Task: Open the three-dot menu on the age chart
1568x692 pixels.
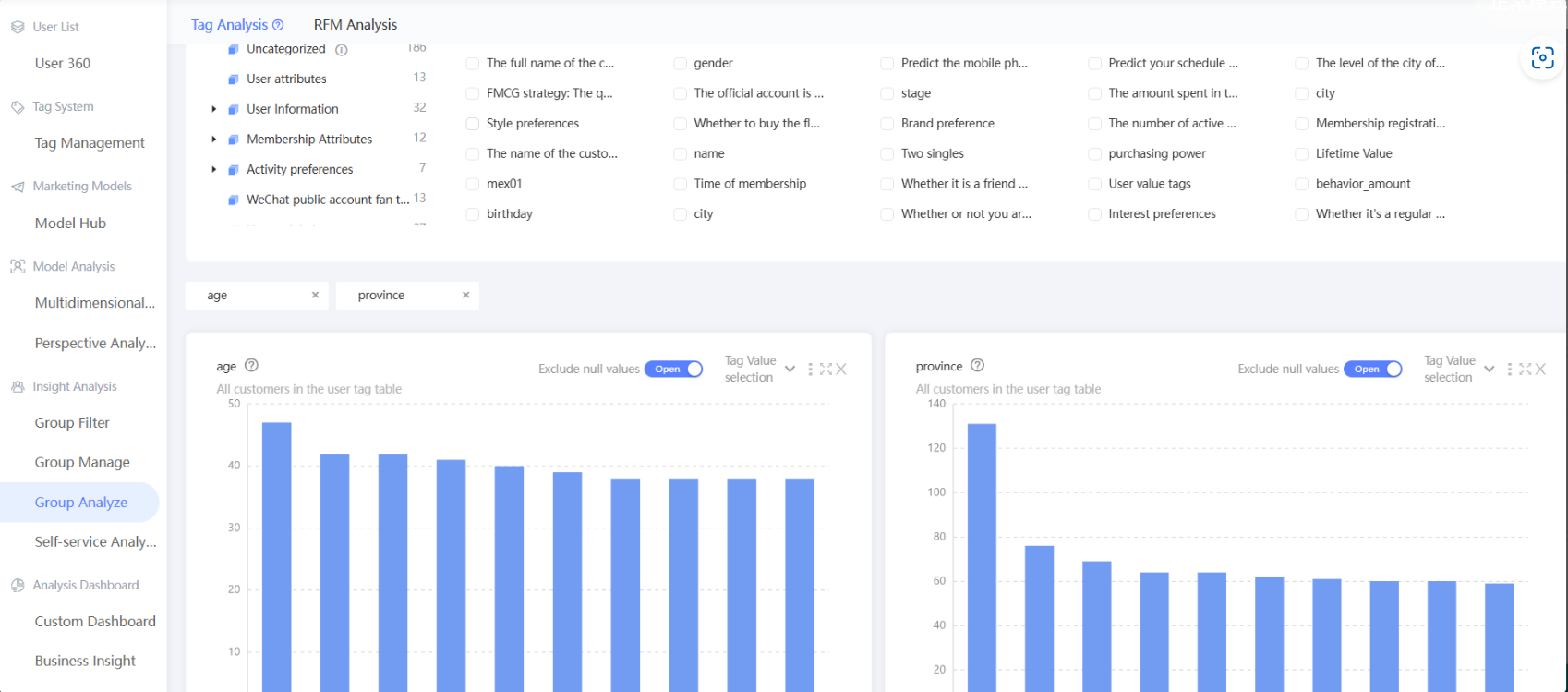Action: click(811, 370)
